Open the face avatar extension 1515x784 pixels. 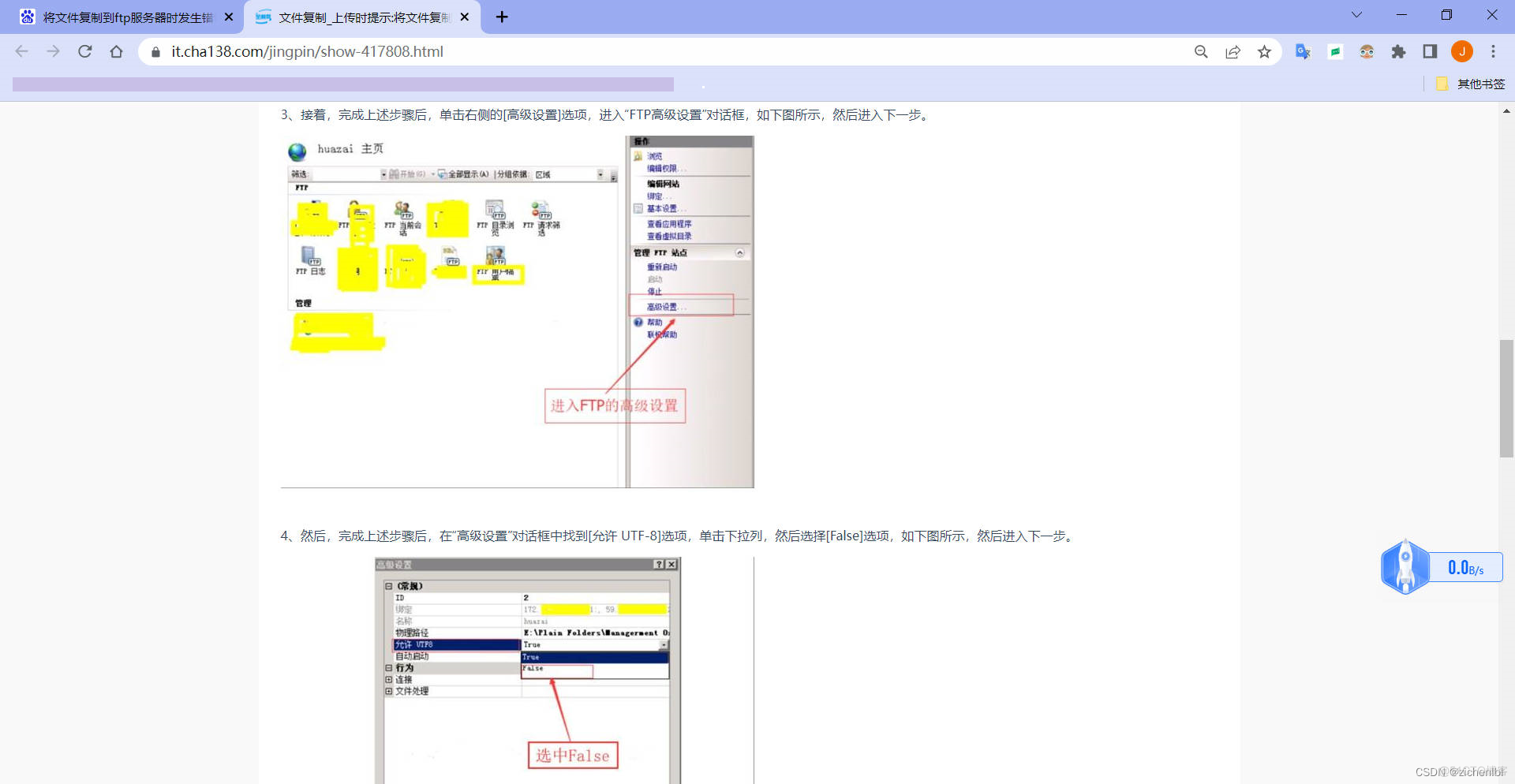(1367, 51)
